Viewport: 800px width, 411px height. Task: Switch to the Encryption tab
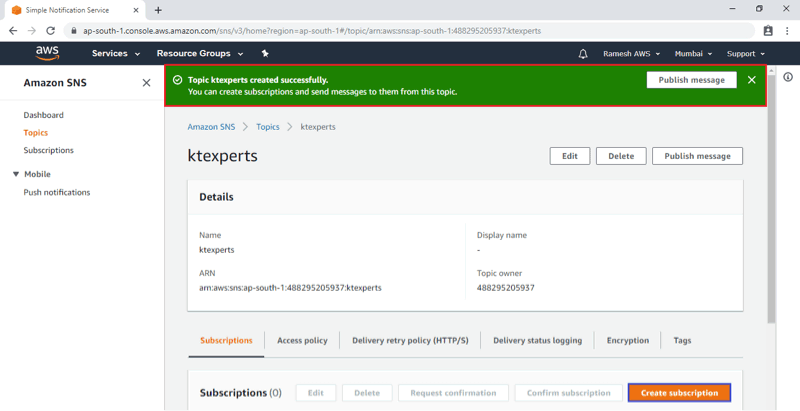pos(627,340)
